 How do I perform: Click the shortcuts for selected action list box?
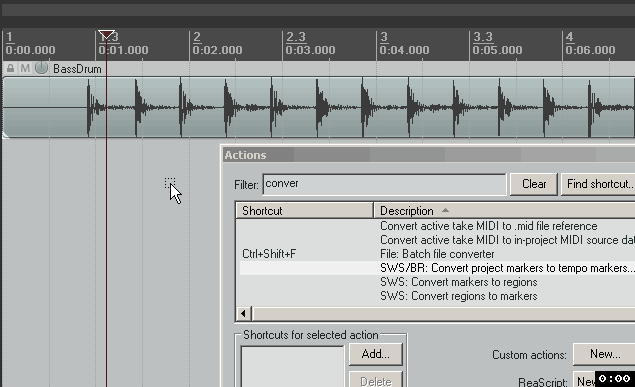tap(292, 366)
